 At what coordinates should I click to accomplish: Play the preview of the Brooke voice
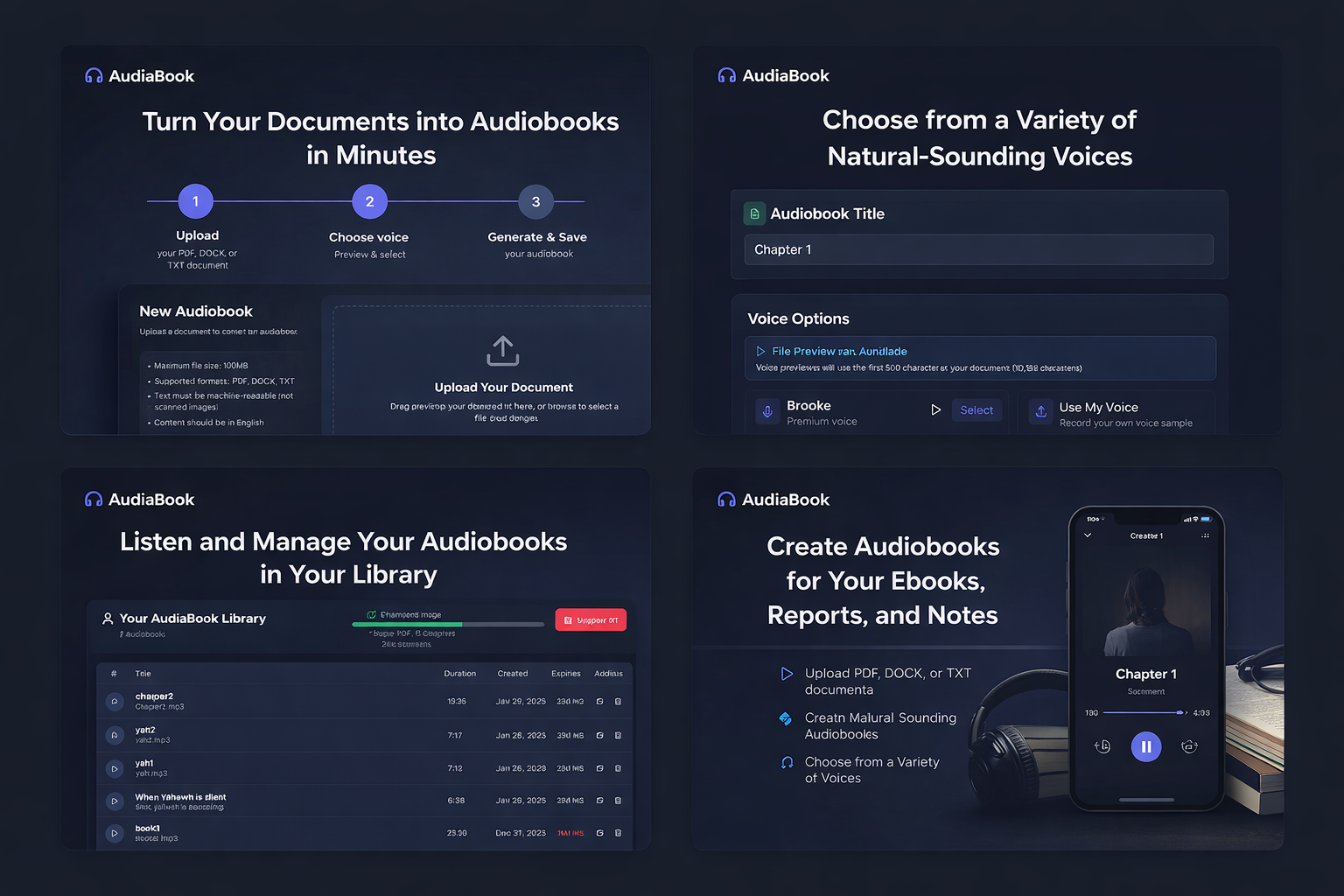(935, 409)
